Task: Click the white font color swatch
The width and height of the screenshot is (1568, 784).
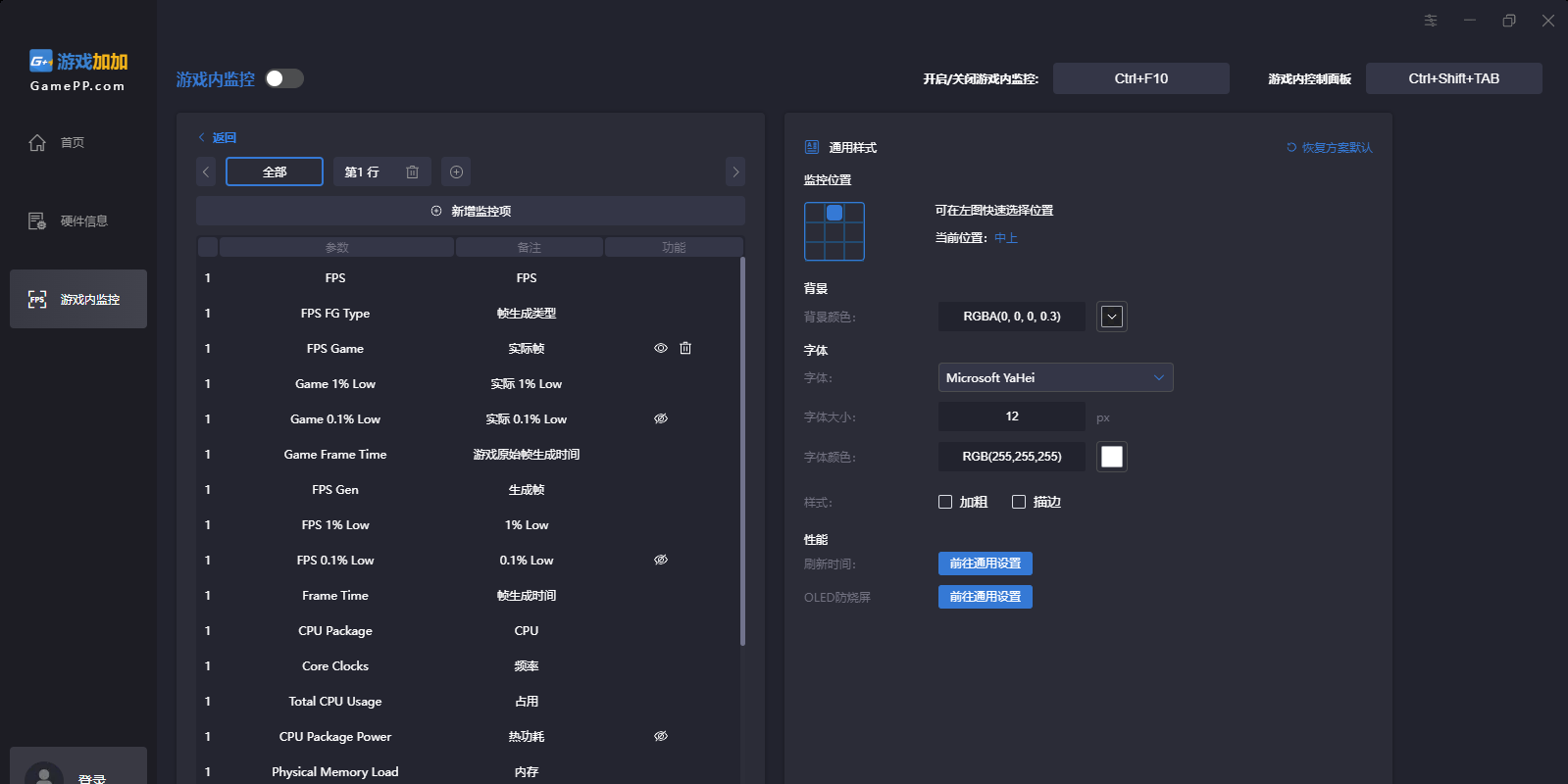Action: [1111, 457]
